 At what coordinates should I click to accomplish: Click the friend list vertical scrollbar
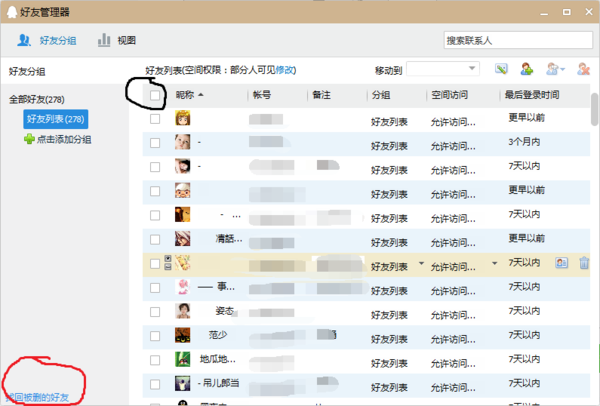(x=594, y=109)
